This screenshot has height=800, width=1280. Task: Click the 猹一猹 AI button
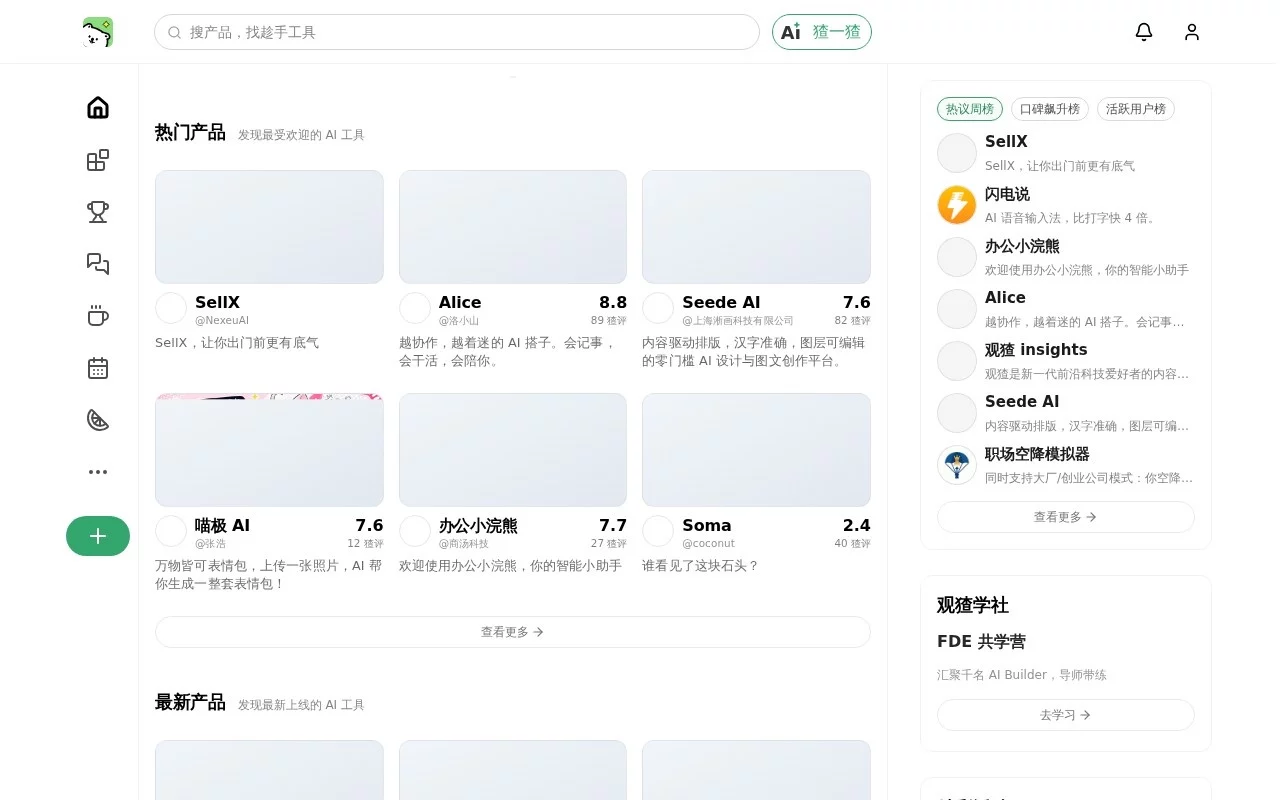[822, 32]
